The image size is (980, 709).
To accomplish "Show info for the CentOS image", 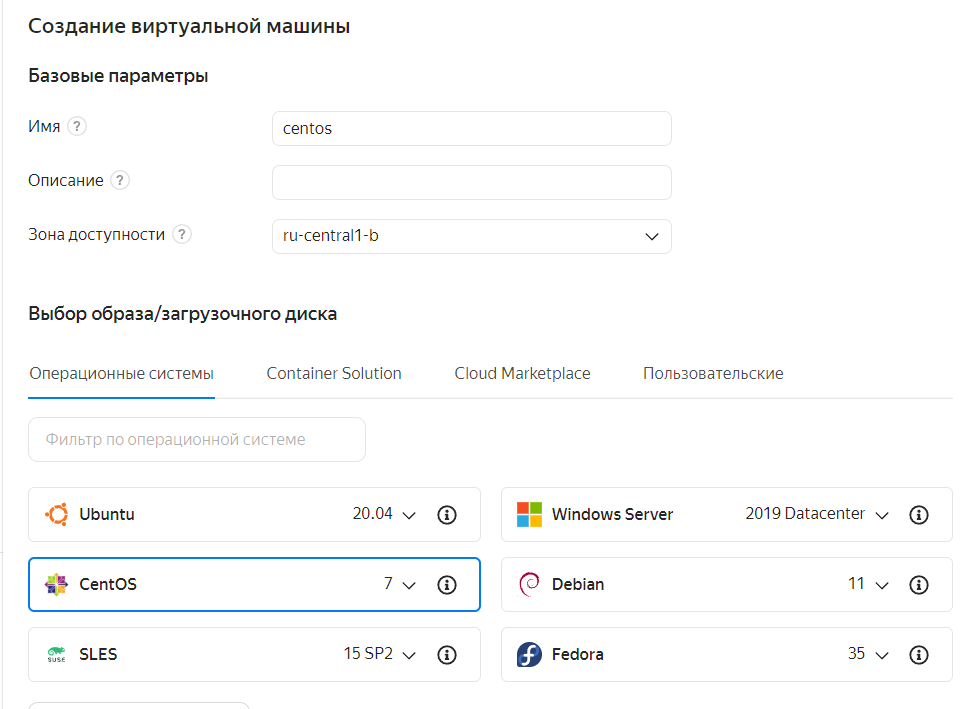I will coord(446,585).
